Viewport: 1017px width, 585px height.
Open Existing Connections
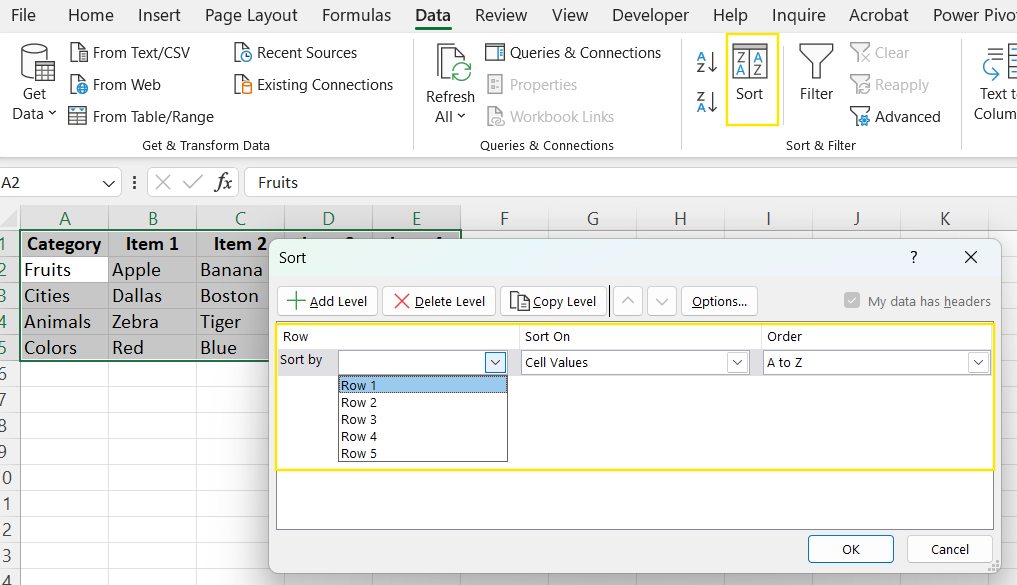point(313,84)
